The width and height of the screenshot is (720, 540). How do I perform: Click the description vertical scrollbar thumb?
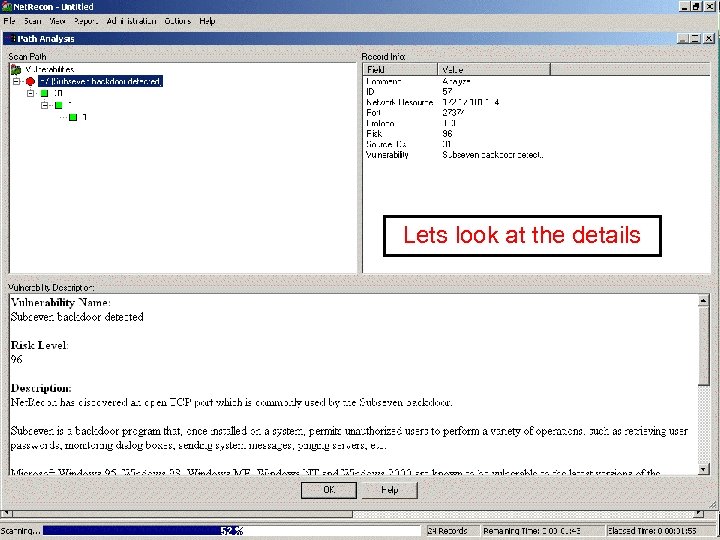click(x=703, y=346)
